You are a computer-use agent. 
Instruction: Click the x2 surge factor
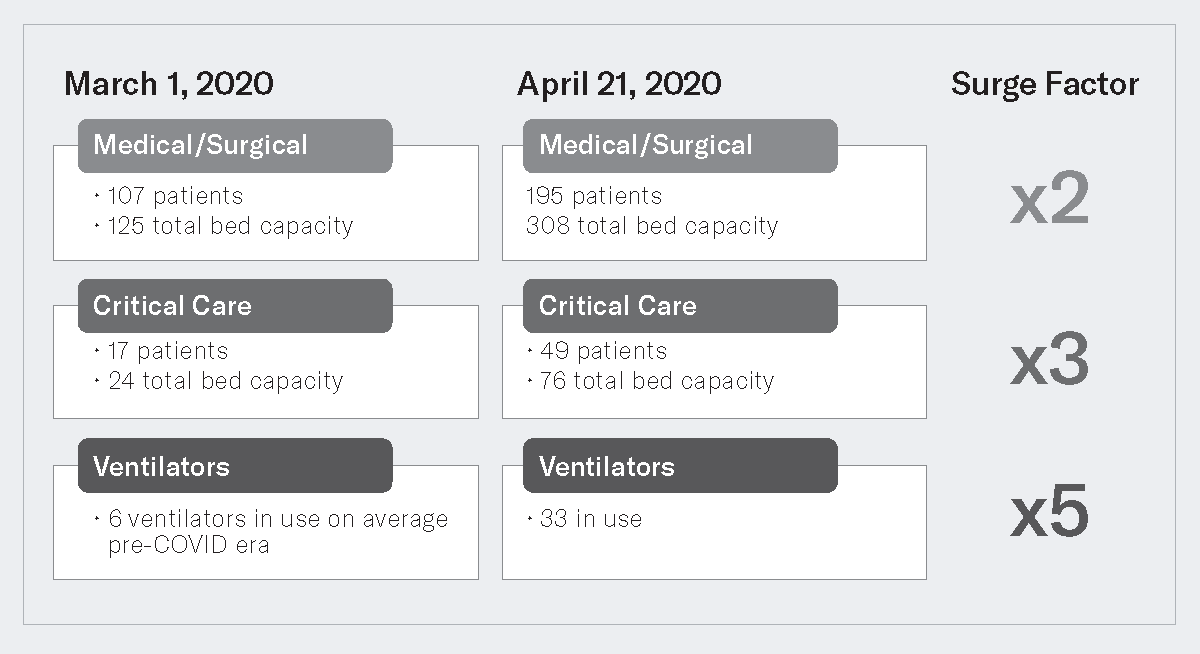click(1049, 202)
